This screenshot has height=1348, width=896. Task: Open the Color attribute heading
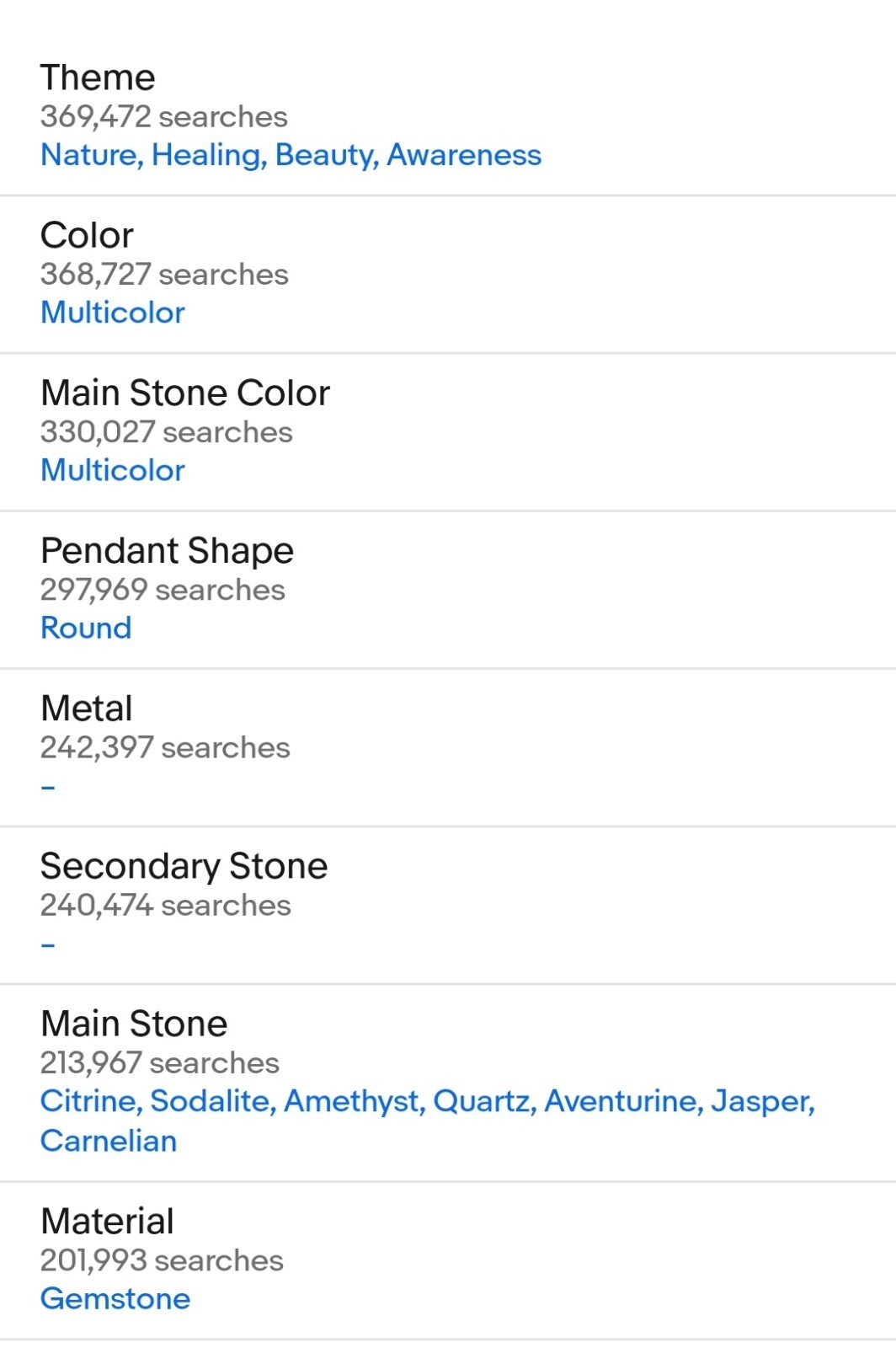[87, 235]
